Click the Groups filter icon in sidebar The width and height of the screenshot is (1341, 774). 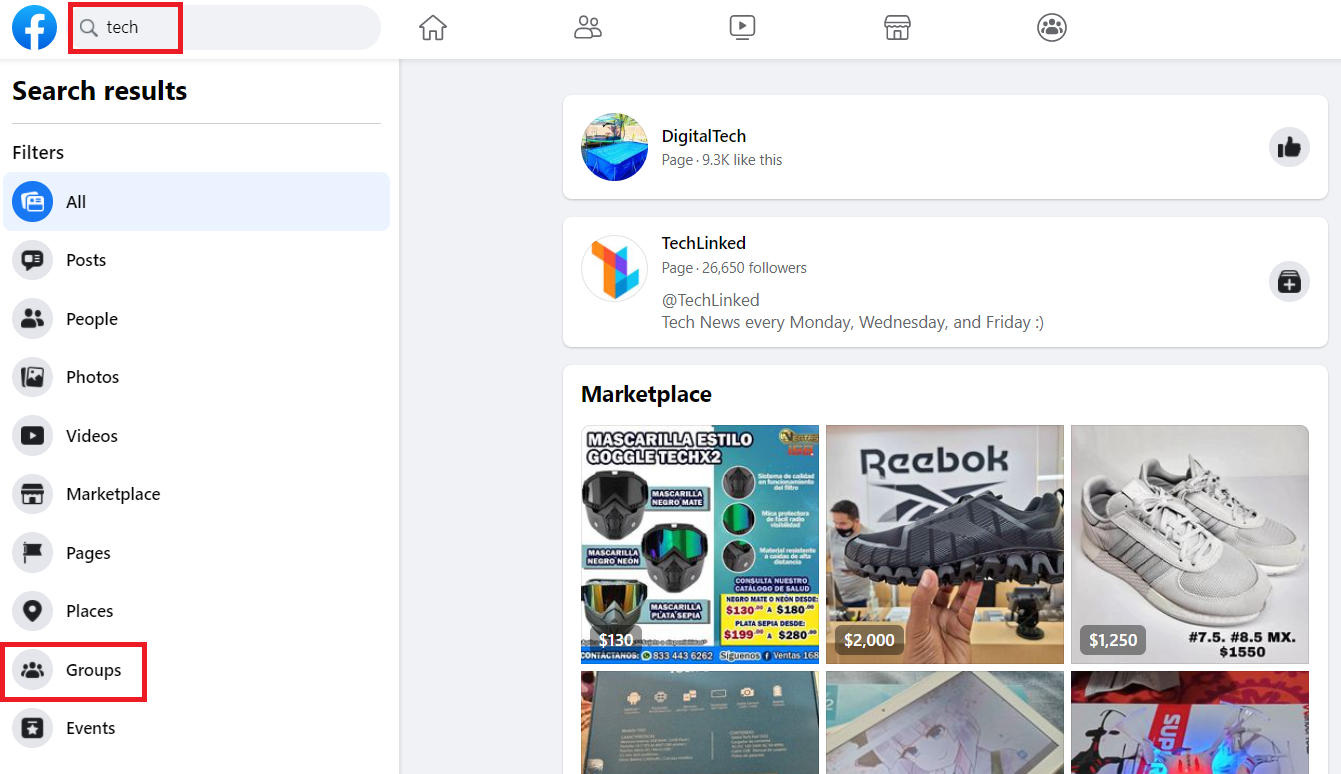tap(33, 670)
